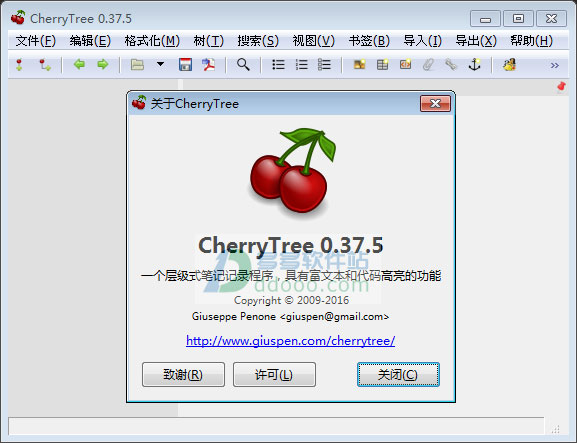Open the 视图(V) menu
Viewport: 577px width, 443px height.
click(x=314, y=40)
